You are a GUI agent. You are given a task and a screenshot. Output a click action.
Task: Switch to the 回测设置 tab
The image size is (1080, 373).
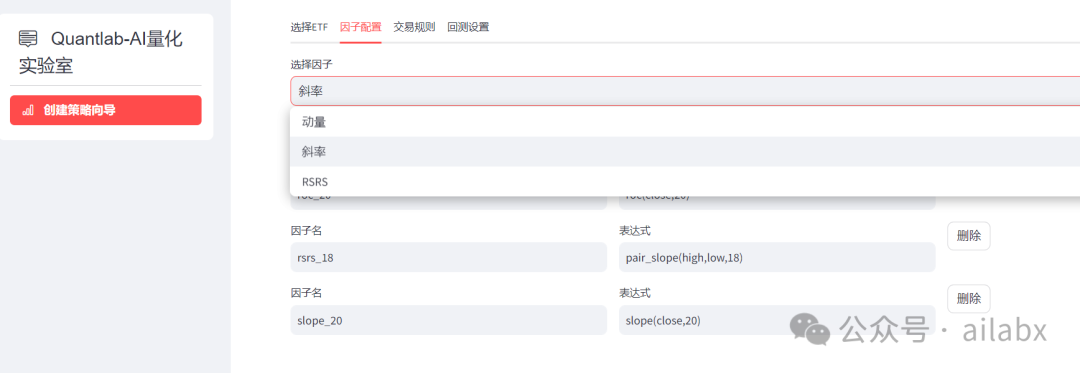468,28
